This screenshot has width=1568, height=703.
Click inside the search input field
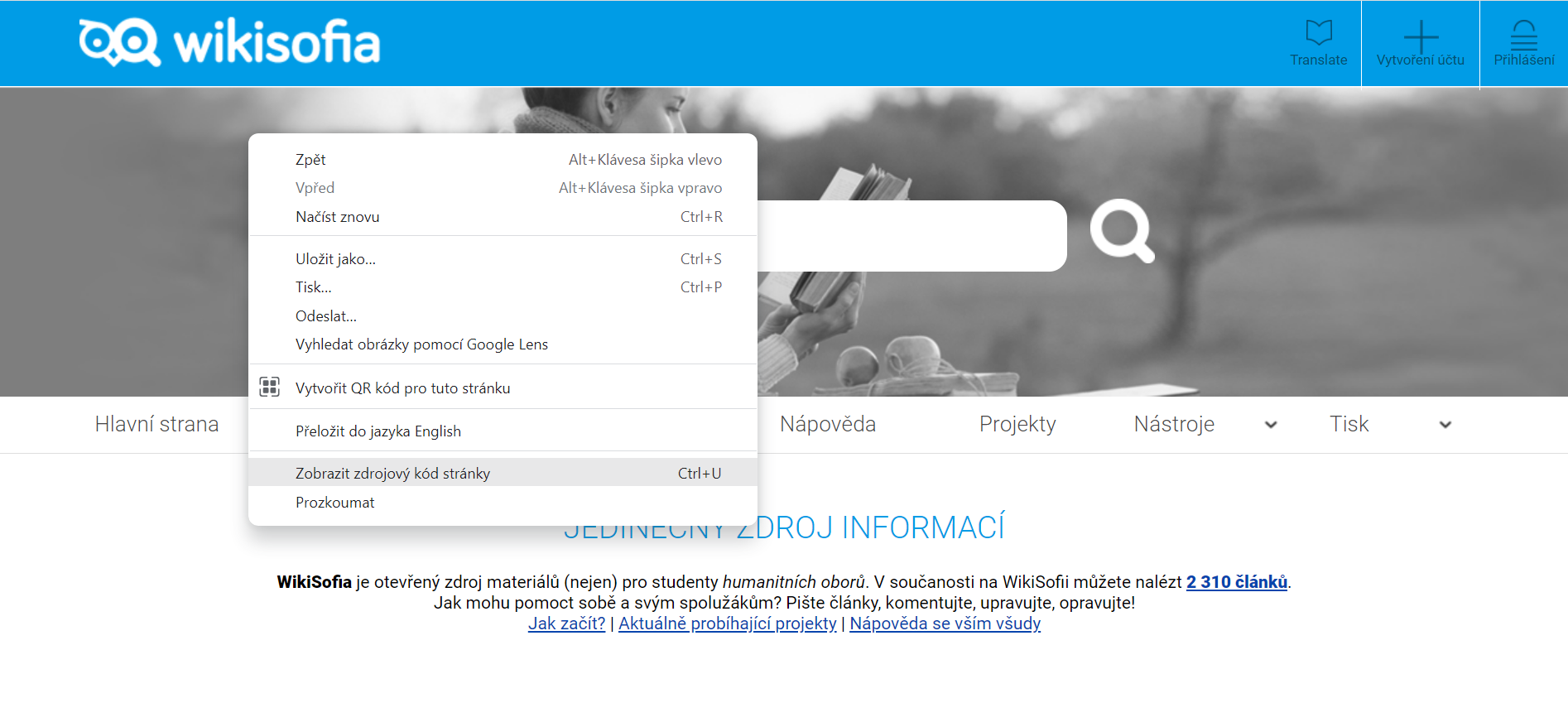point(911,236)
